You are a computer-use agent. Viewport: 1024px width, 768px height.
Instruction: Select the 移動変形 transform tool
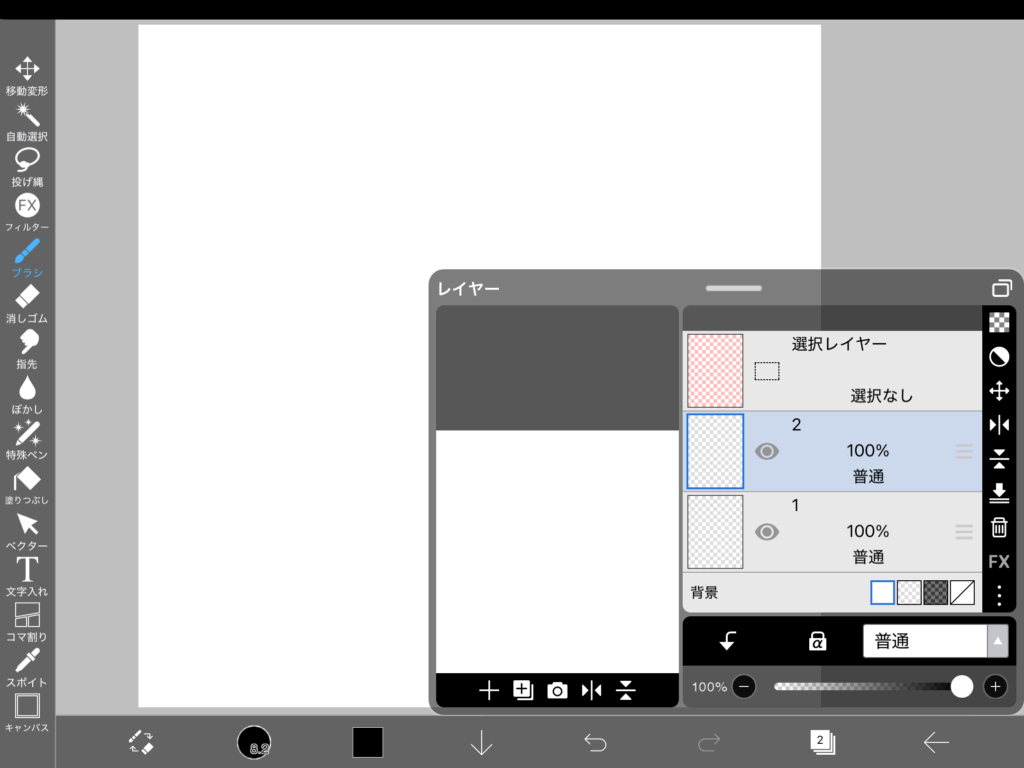tap(27, 75)
